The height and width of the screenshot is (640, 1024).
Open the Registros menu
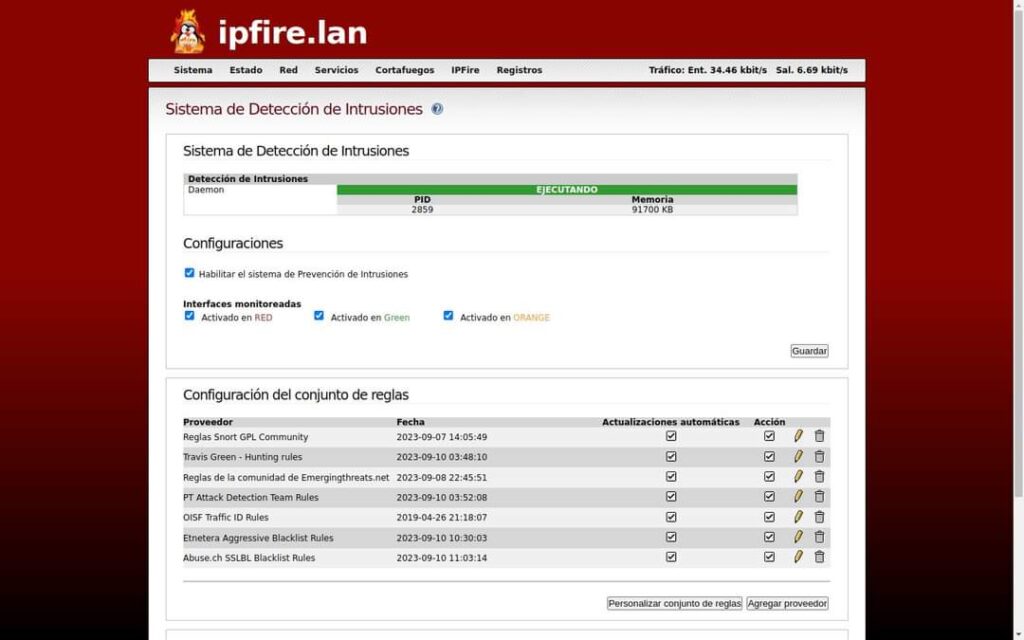(x=519, y=70)
